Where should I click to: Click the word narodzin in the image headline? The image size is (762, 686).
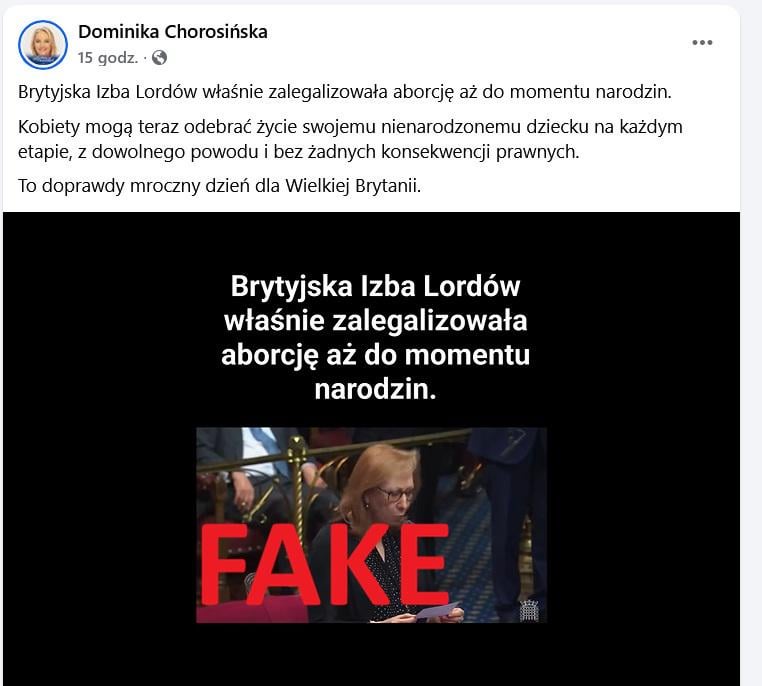(x=375, y=390)
